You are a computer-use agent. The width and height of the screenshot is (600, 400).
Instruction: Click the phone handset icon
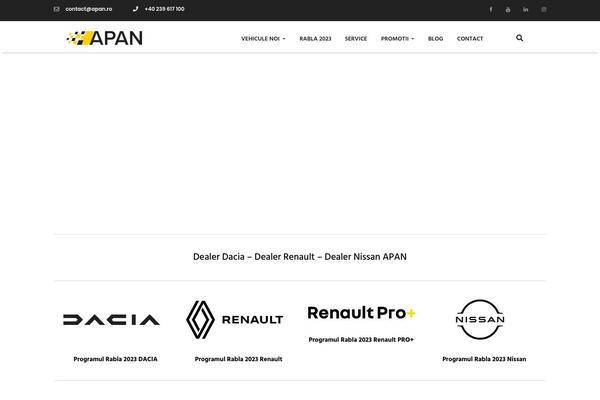(135, 9)
